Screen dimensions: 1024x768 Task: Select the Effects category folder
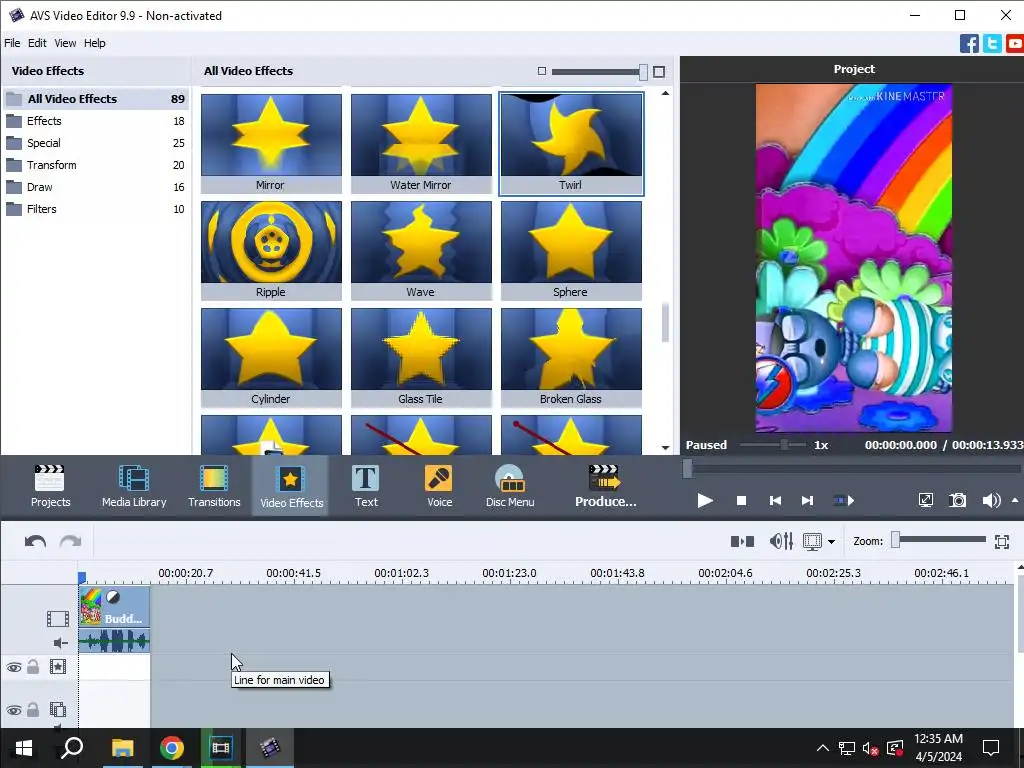95,121
